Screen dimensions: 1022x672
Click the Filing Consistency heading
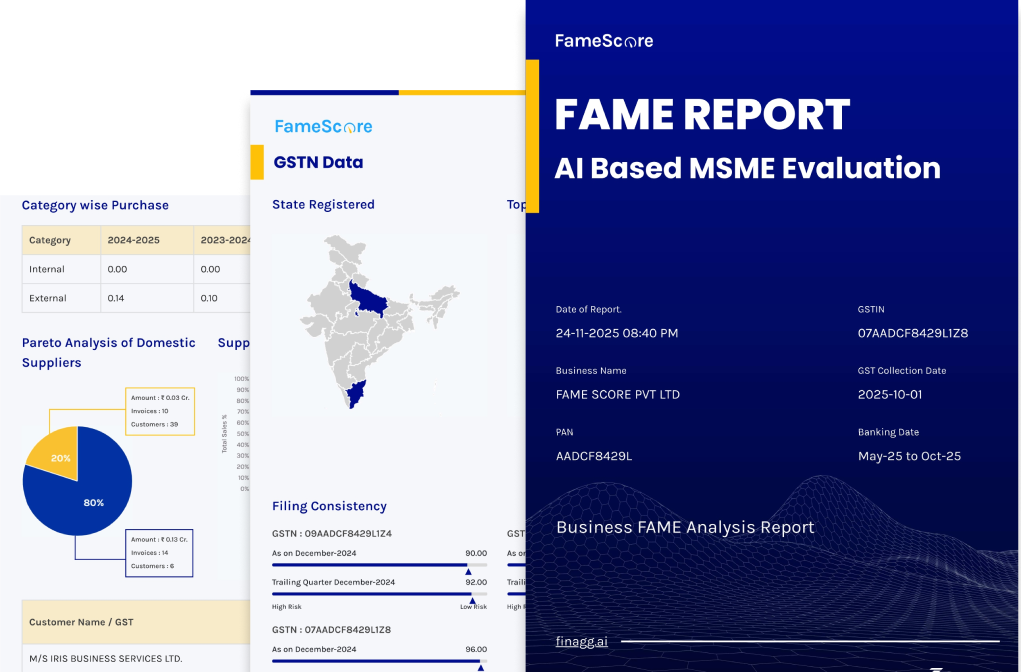[329, 506]
